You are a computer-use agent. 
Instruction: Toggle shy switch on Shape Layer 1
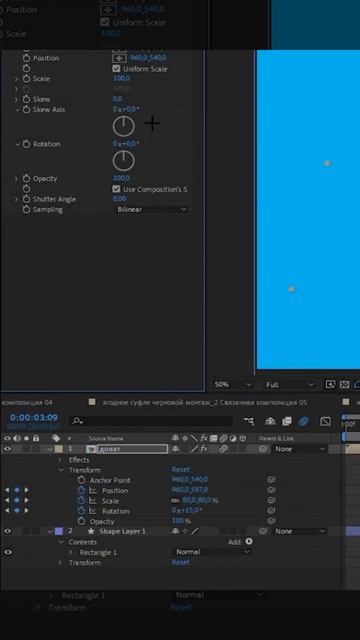176,531
